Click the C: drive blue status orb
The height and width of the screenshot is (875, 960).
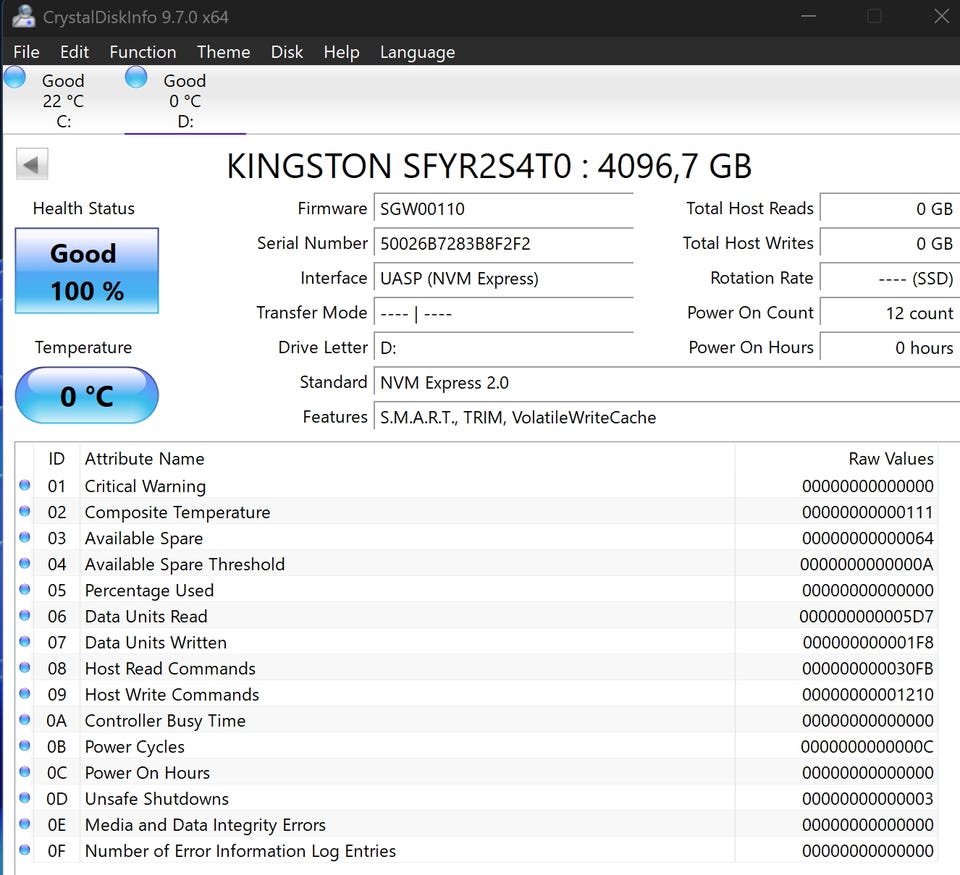[x=15, y=78]
